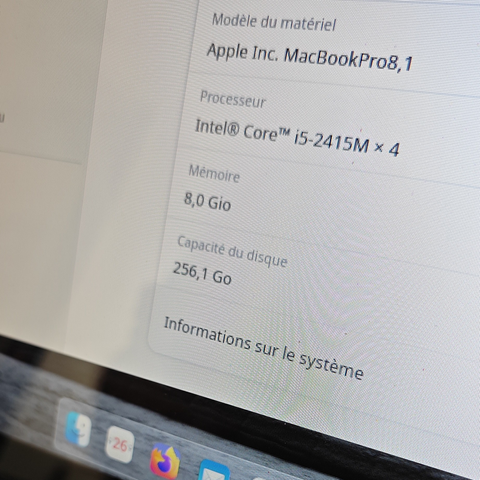
Task: Open the Mail envelope icon in dock
Action: (214, 471)
